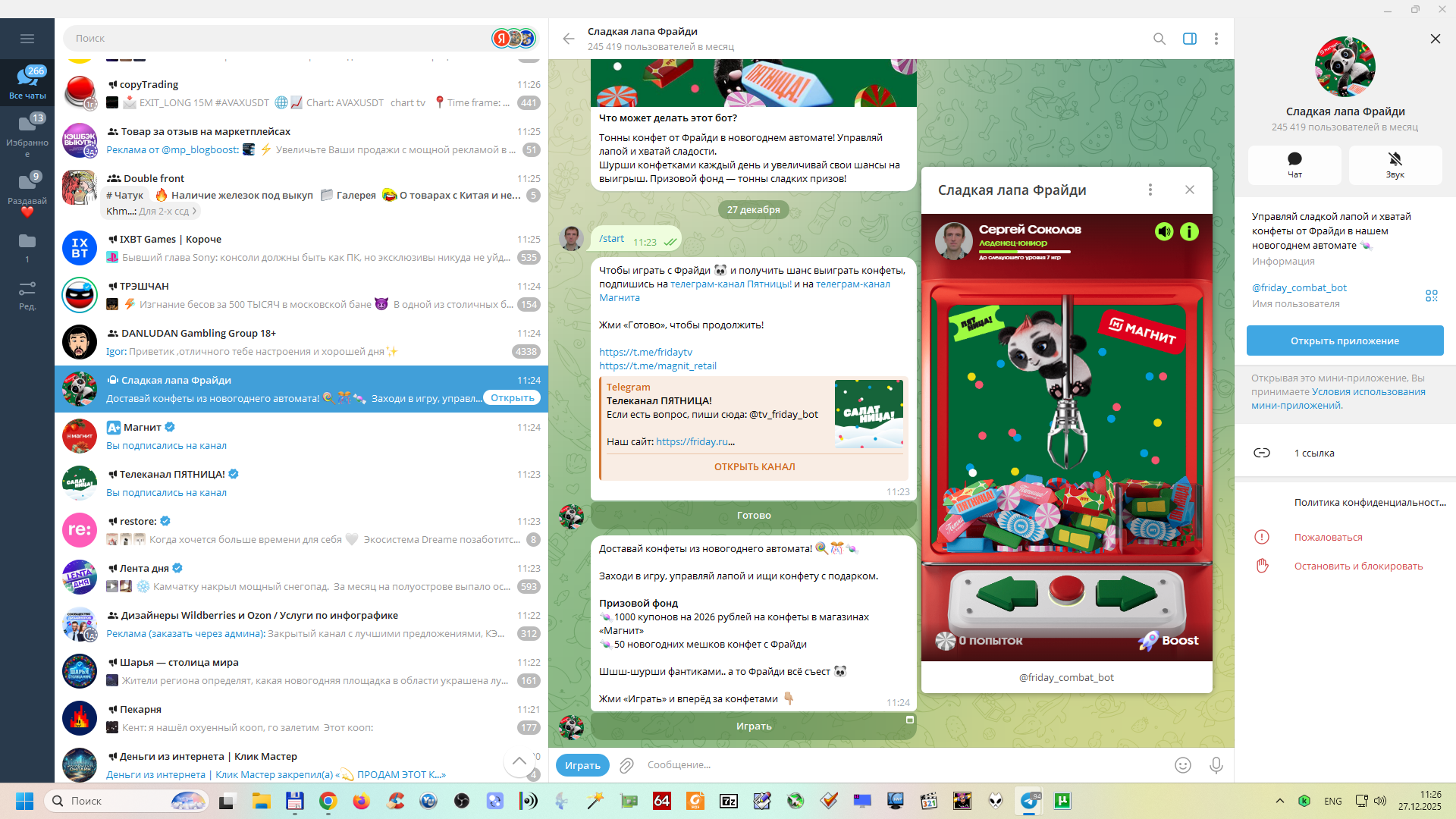Click microphone voice message icon

1216,765
